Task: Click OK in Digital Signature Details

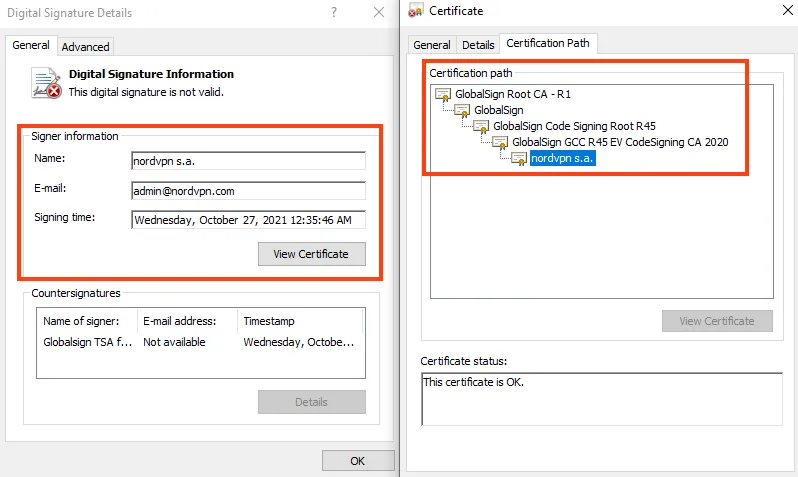Action: (x=358, y=461)
